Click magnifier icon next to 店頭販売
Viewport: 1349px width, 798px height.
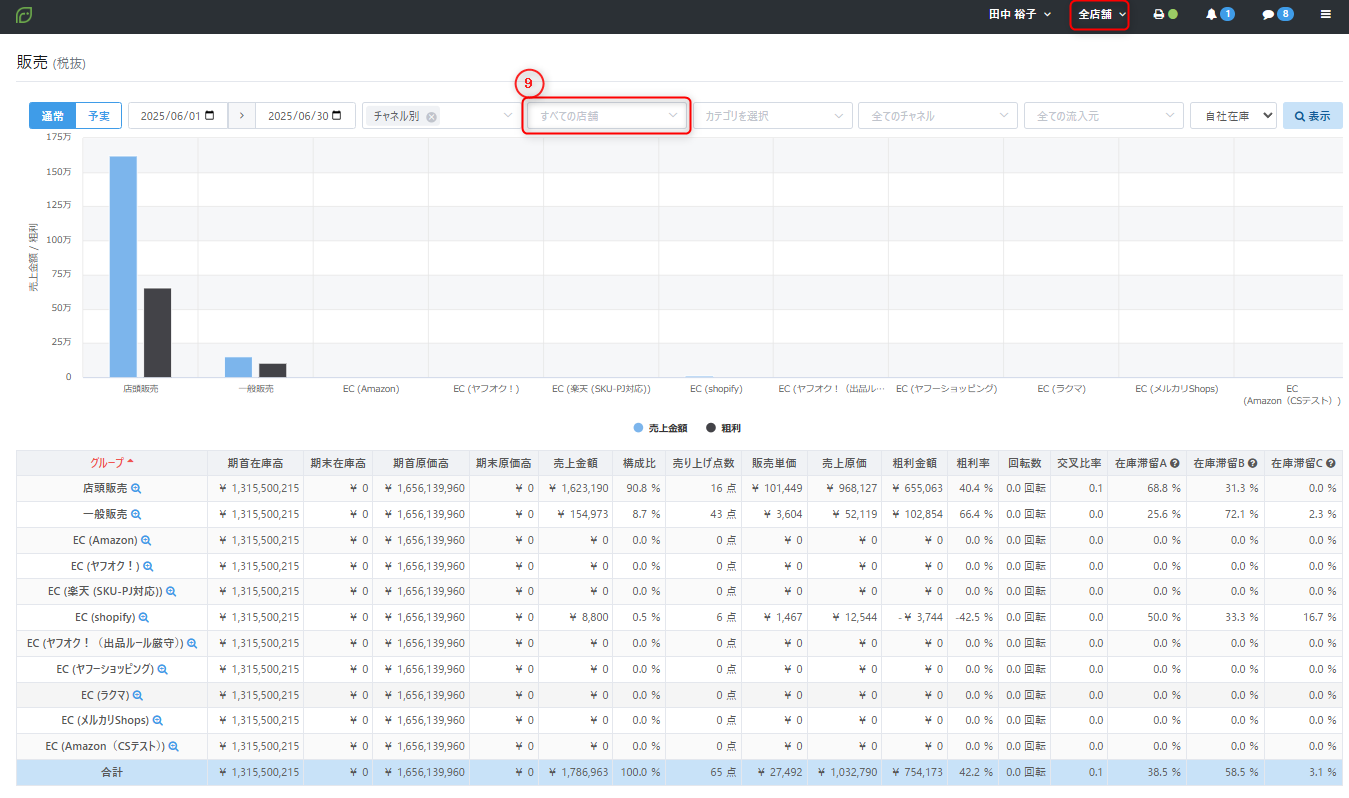click(x=136, y=488)
